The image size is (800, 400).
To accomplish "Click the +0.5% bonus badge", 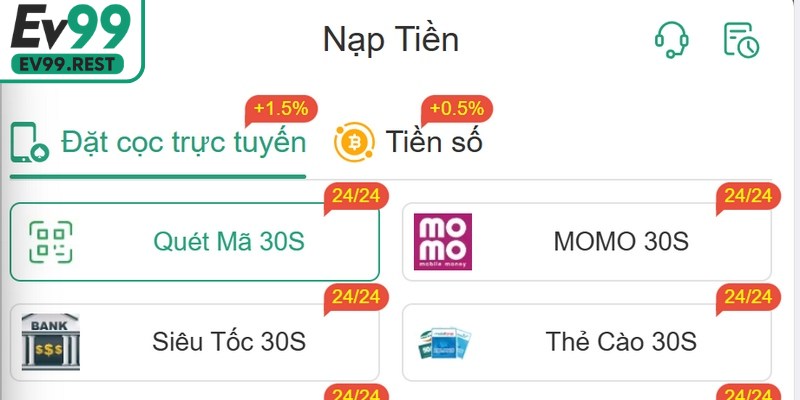I will (457, 108).
